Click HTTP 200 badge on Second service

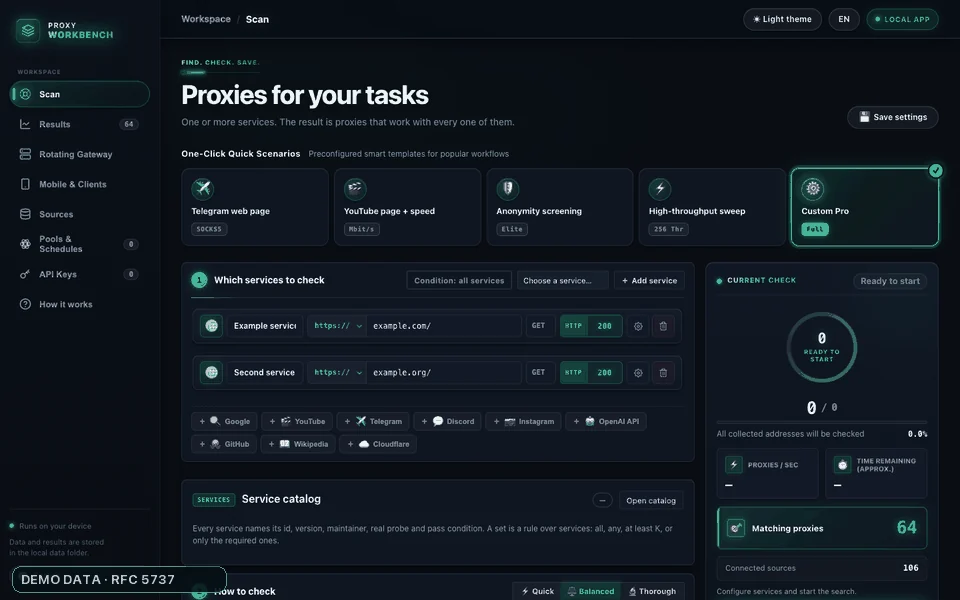(591, 372)
